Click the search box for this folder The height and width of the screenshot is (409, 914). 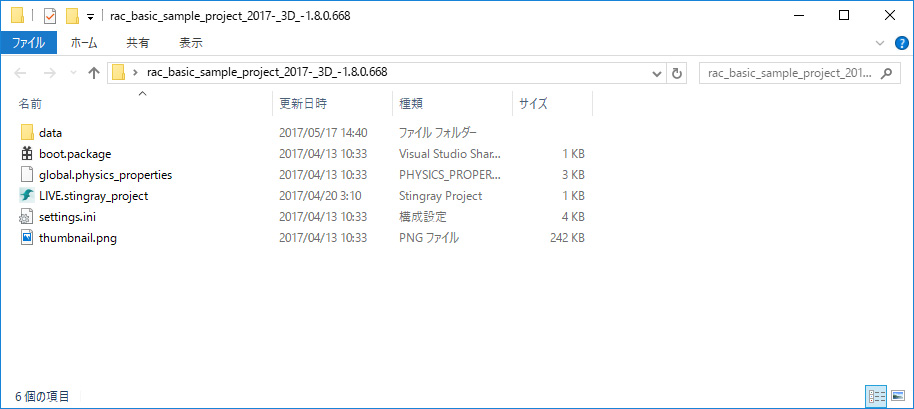(799, 73)
